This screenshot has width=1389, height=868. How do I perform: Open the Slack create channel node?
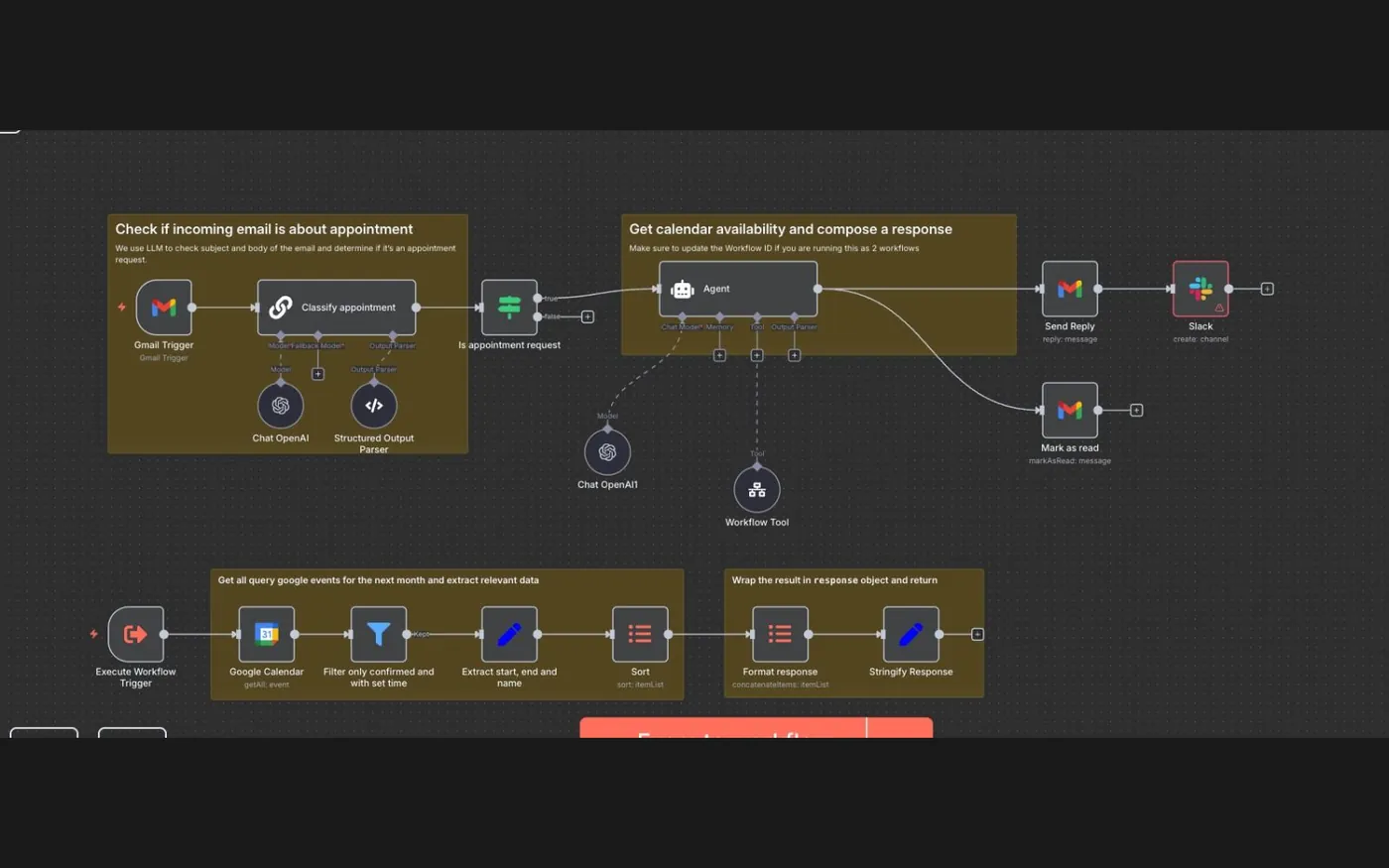tap(1200, 289)
